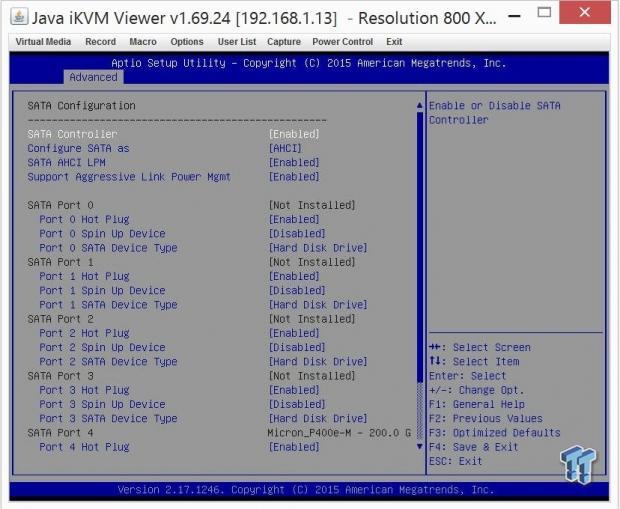This screenshot has height=509, width=620.
Task: Click SATA Port 0 [Not Installed] status
Action: coord(312,205)
